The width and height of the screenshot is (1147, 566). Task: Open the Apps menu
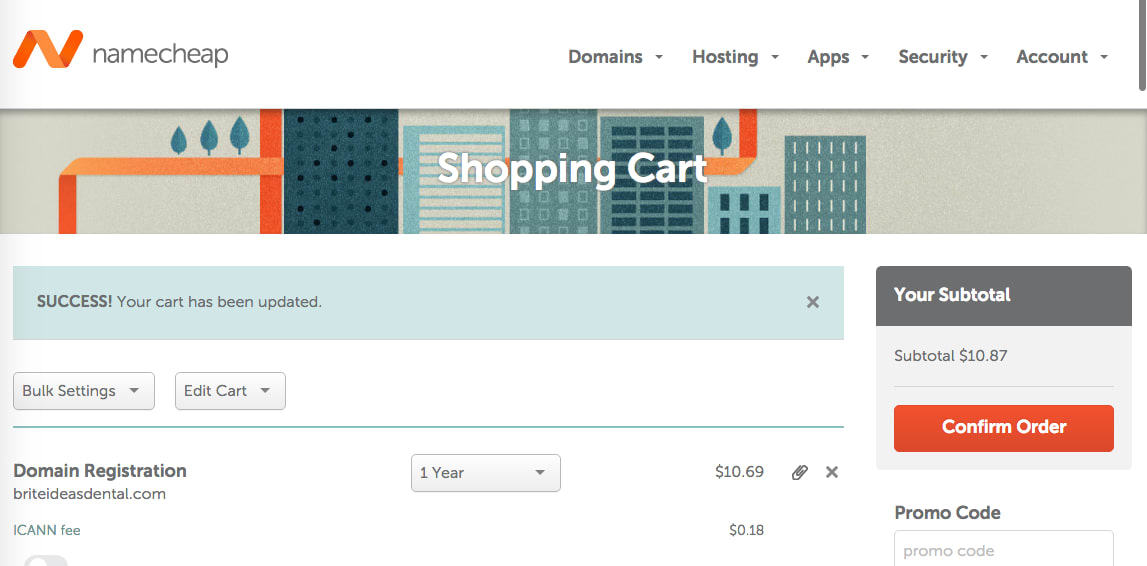pyautogui.click(x=838, y=57)
